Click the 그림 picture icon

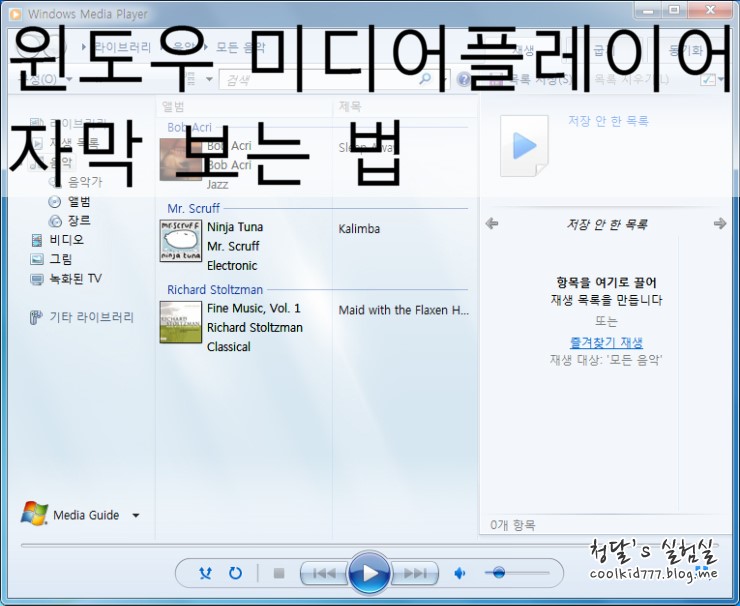(x=36, y=259)
